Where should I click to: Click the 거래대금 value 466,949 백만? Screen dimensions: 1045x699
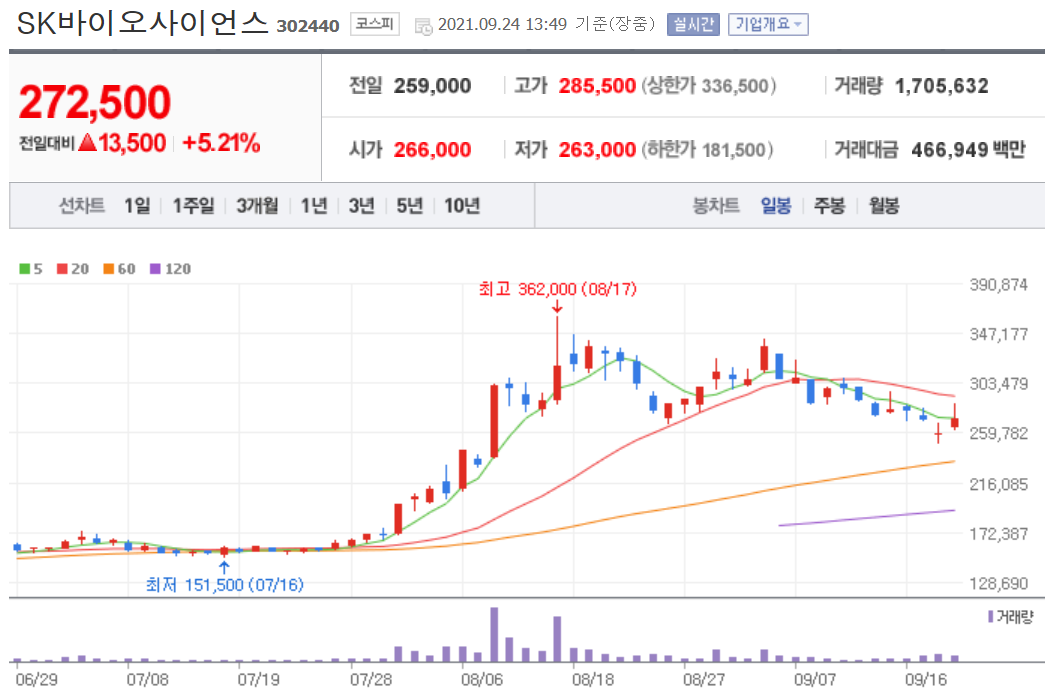968,150
